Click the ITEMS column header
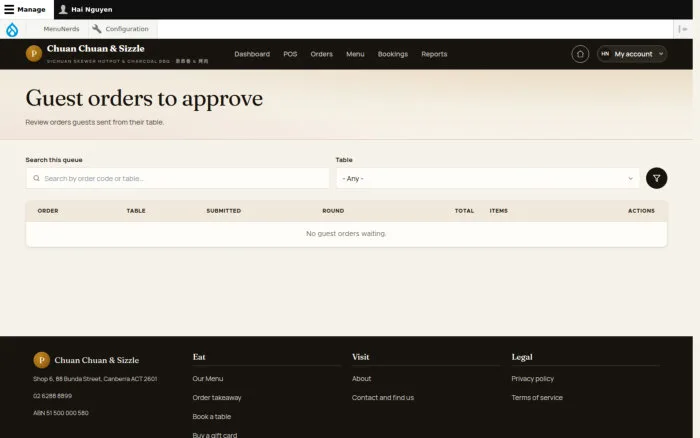This screenshot has height=438, width=700. tap(499, 211)
